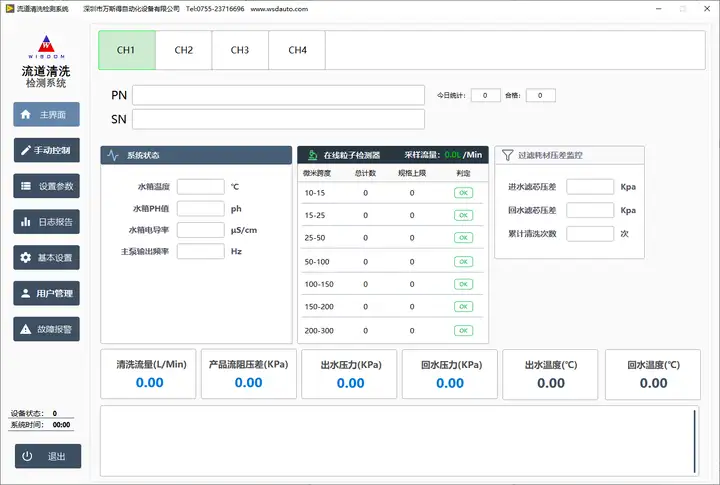Open the 故障报警 fault alarm page
The image size is (720, 485).
[46, 329]
